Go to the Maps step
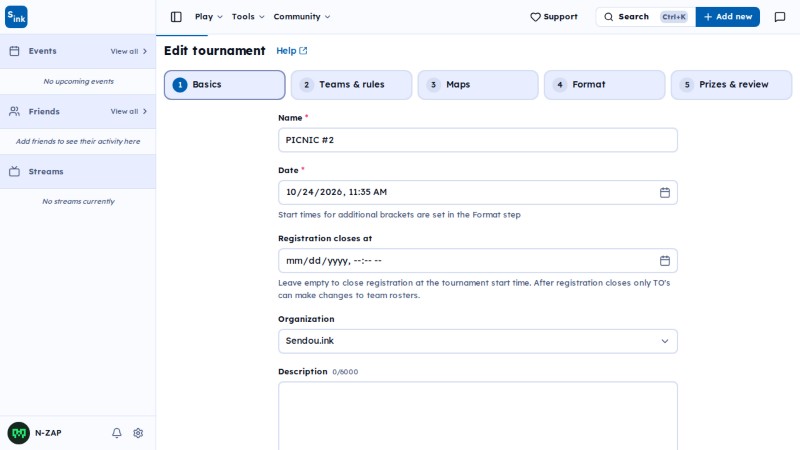Screen dimensions: 800x450 478,85
